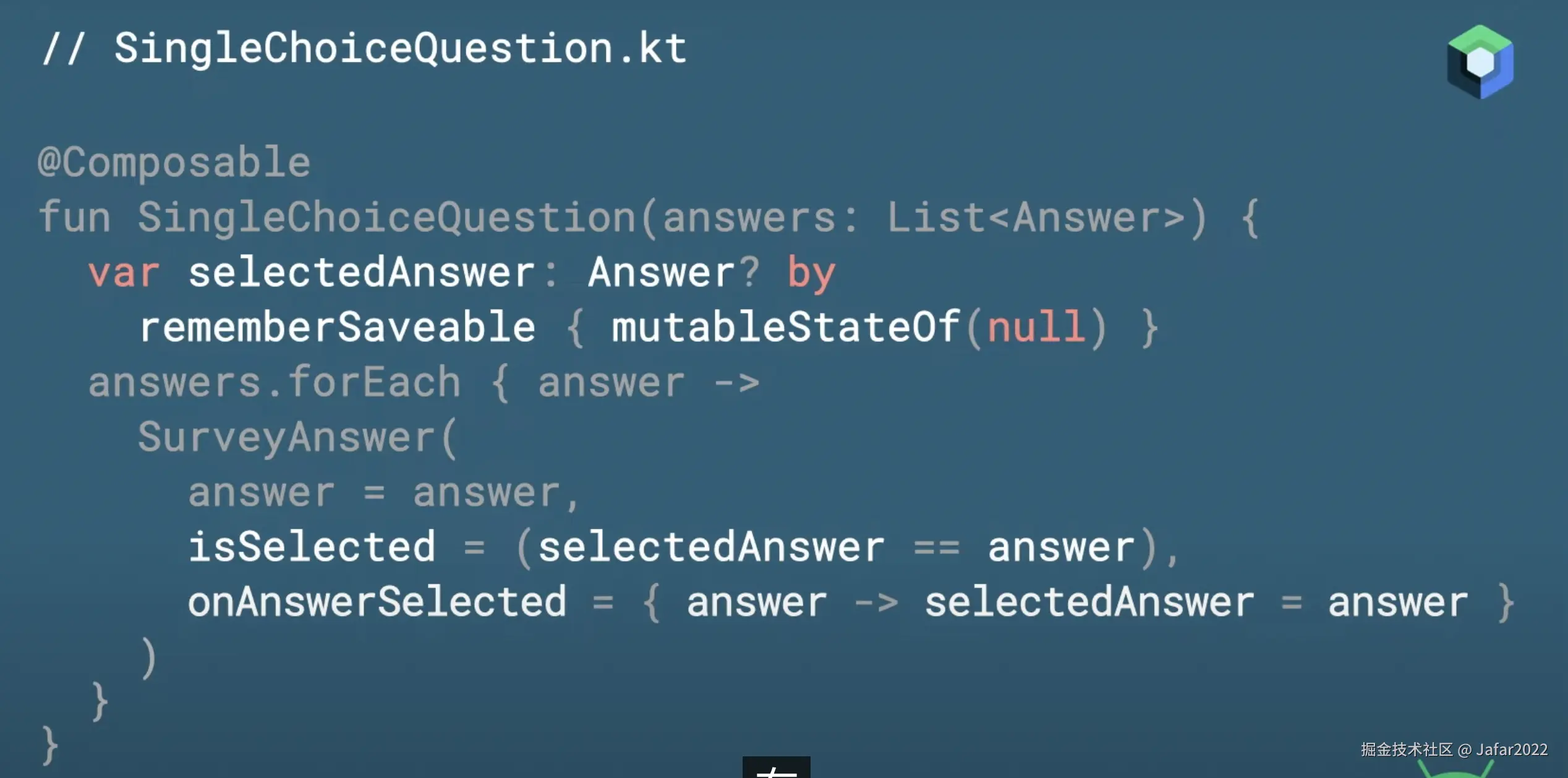
Task: Click the mutableStateOf text
Action: coord(785,327)
